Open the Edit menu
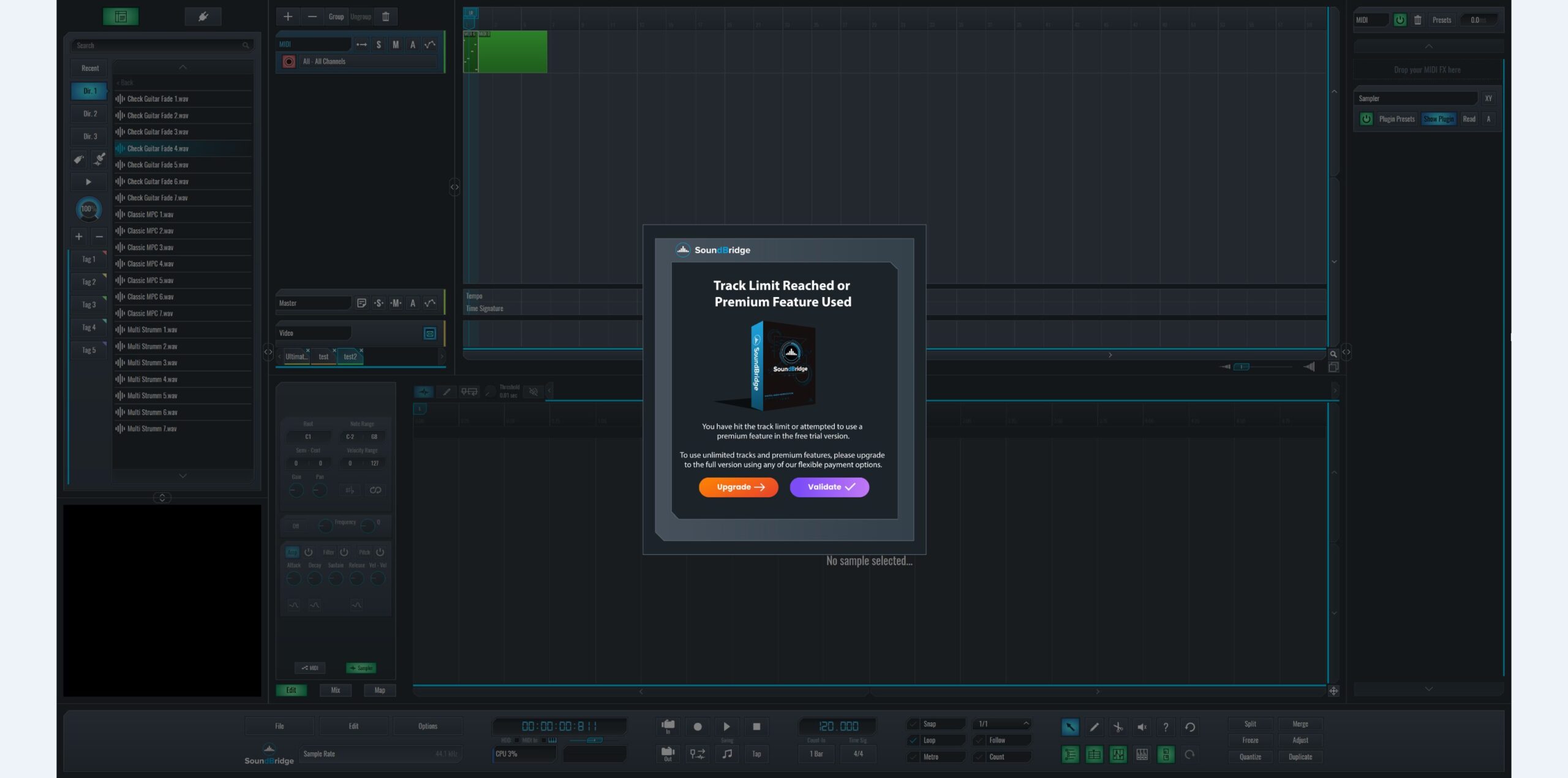This screenshot has width=1568, height=778. click(353, 726)
